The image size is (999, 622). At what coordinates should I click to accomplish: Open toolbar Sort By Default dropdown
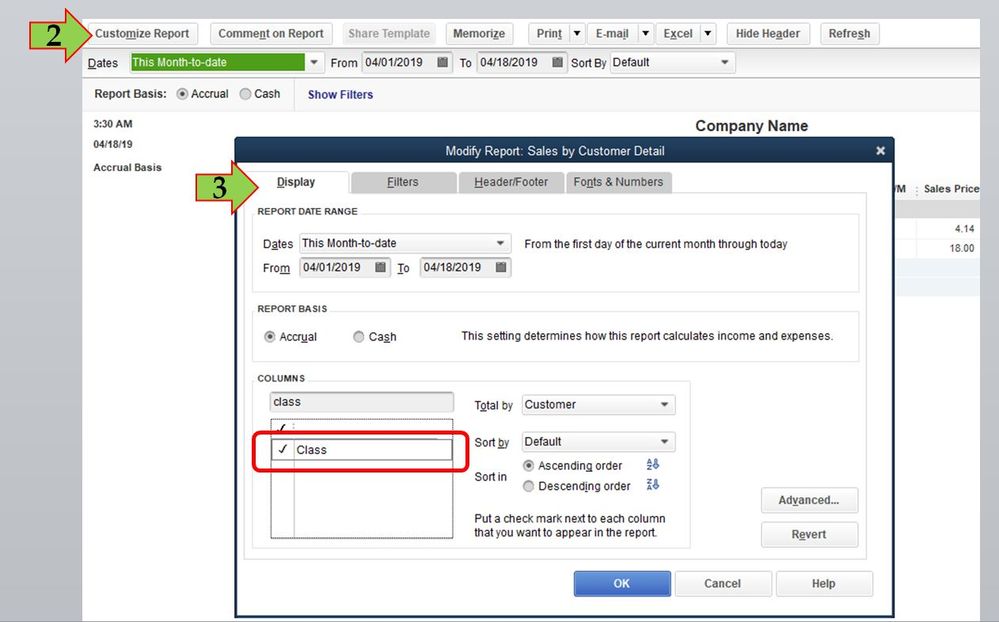coord(724,62)
